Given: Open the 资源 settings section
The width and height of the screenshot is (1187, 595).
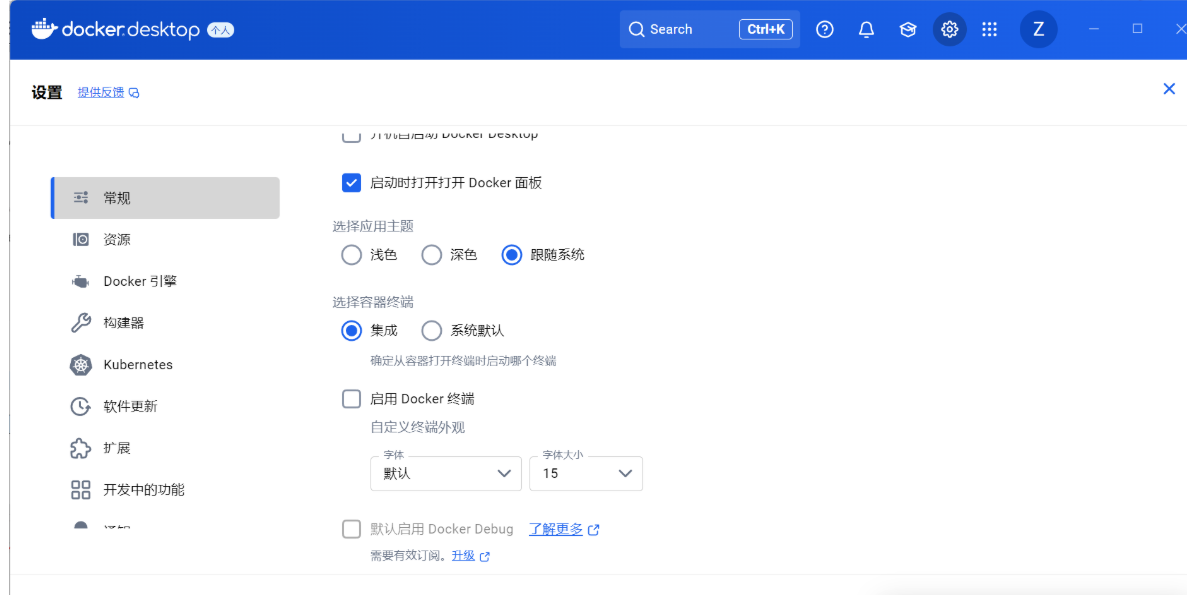Looking at the screenshot, I should tap(165, 240).
